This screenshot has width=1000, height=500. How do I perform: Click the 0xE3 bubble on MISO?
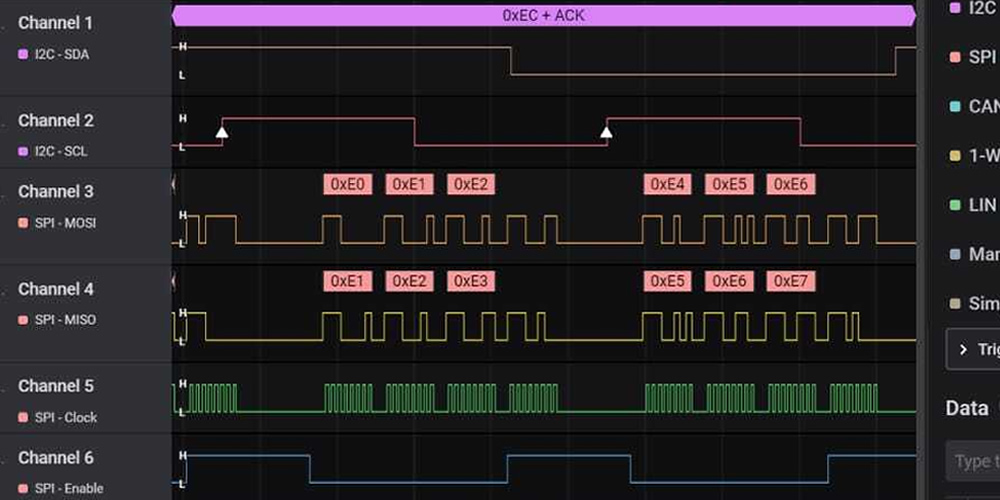[x=471, y=281]
